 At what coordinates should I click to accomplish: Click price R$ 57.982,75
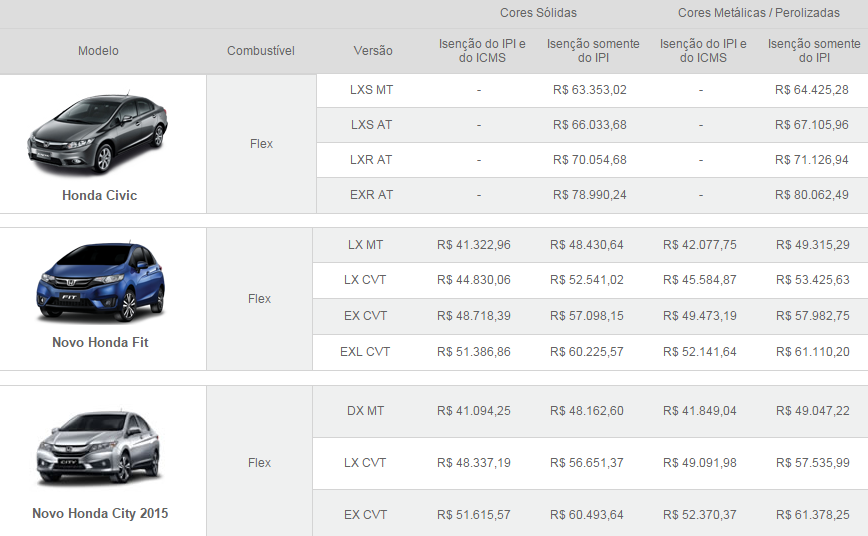tap(813, 316)
